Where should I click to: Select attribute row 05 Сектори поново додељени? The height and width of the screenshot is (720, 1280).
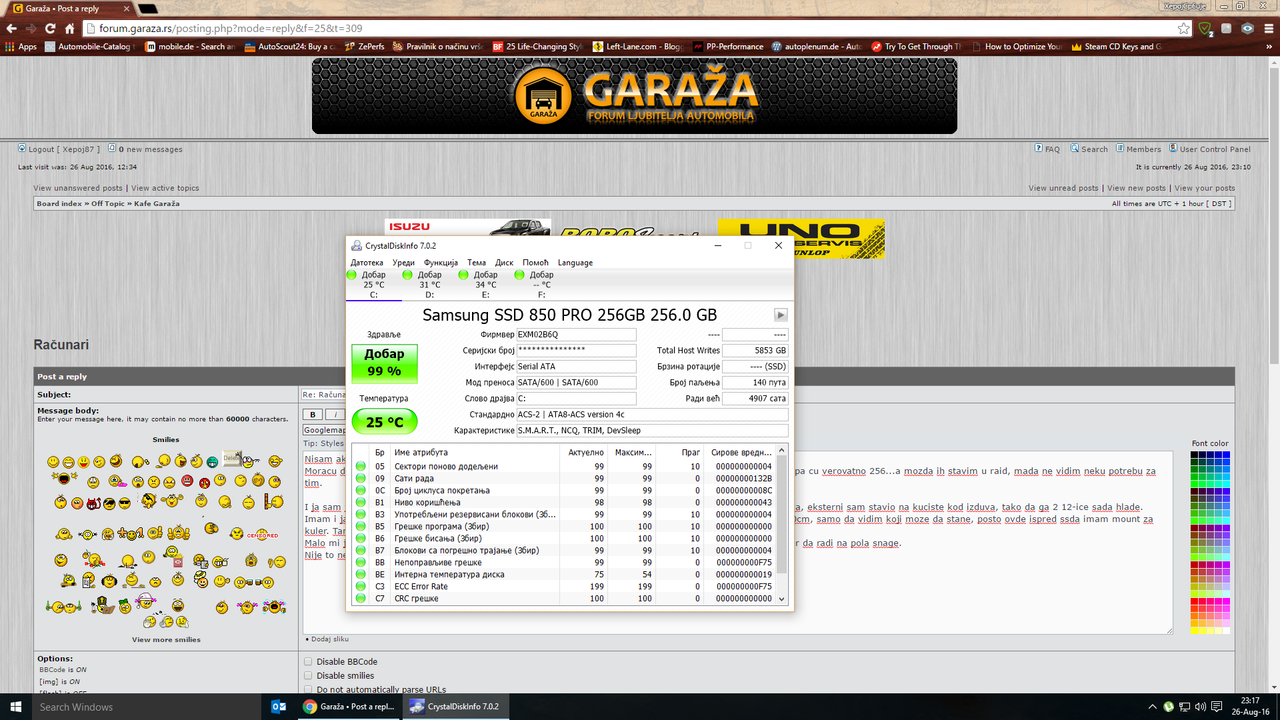(x=563, y=466)
